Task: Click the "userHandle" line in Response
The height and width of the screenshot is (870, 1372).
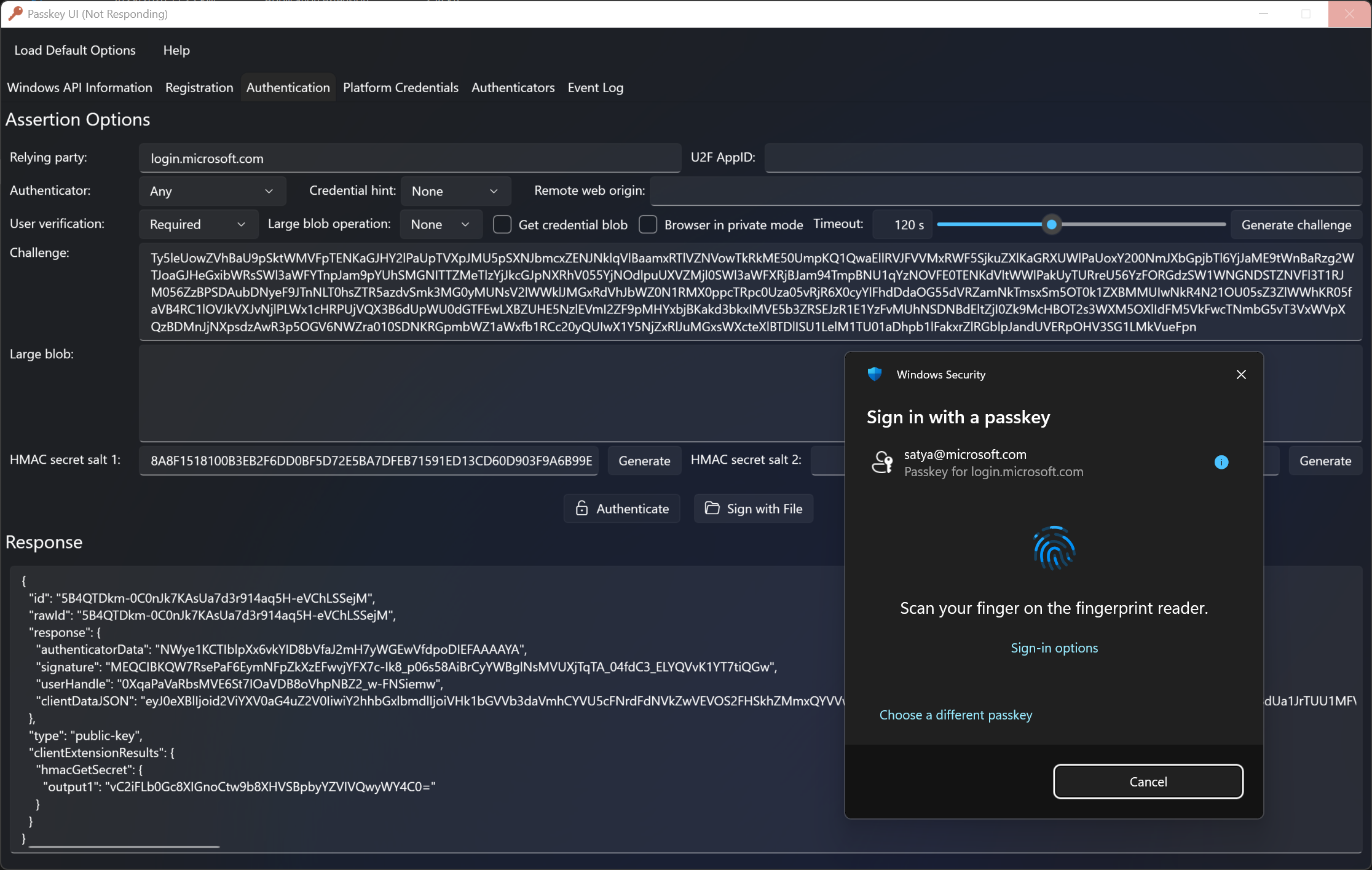Action: pos(240,684)
